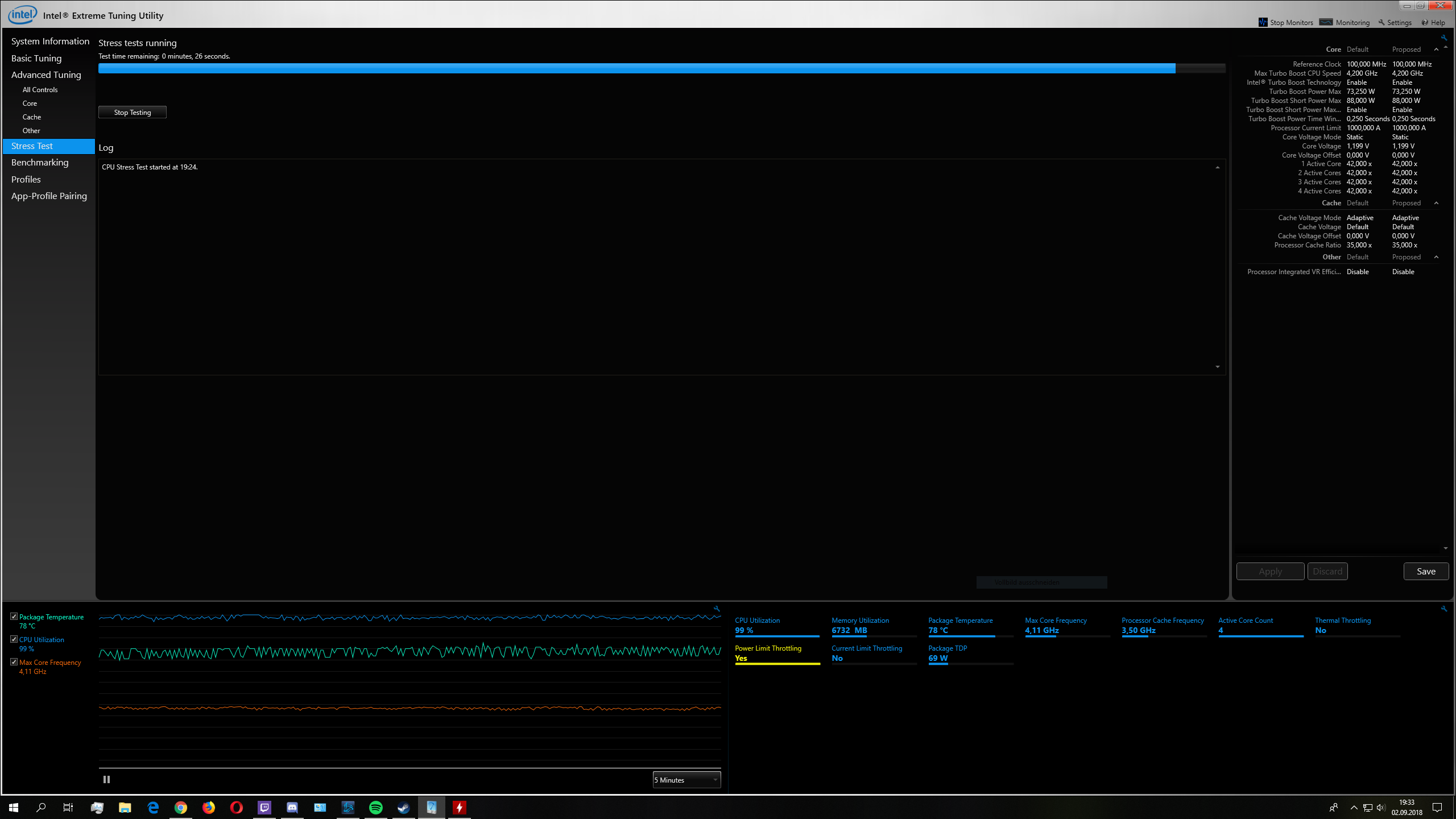Screen dimensions: 1456x819
Task: Open Spotify from the taskbar
Action: click(375, 807)
